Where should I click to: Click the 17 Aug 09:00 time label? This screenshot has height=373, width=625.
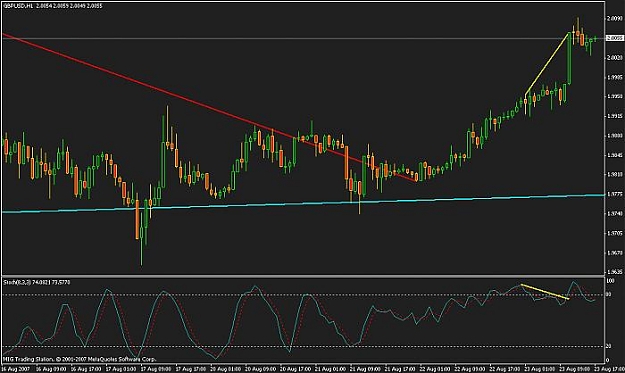[156, 369]
